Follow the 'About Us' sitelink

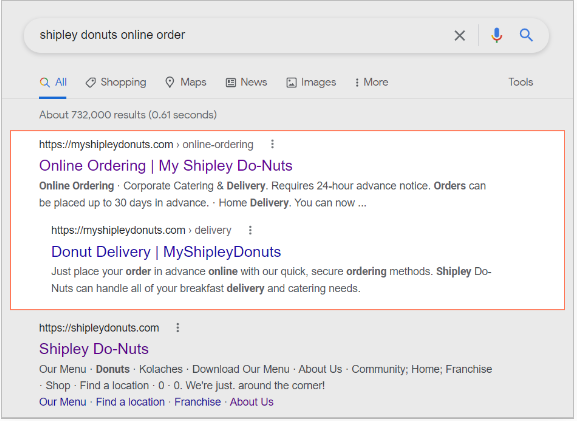tap(252, 402)
